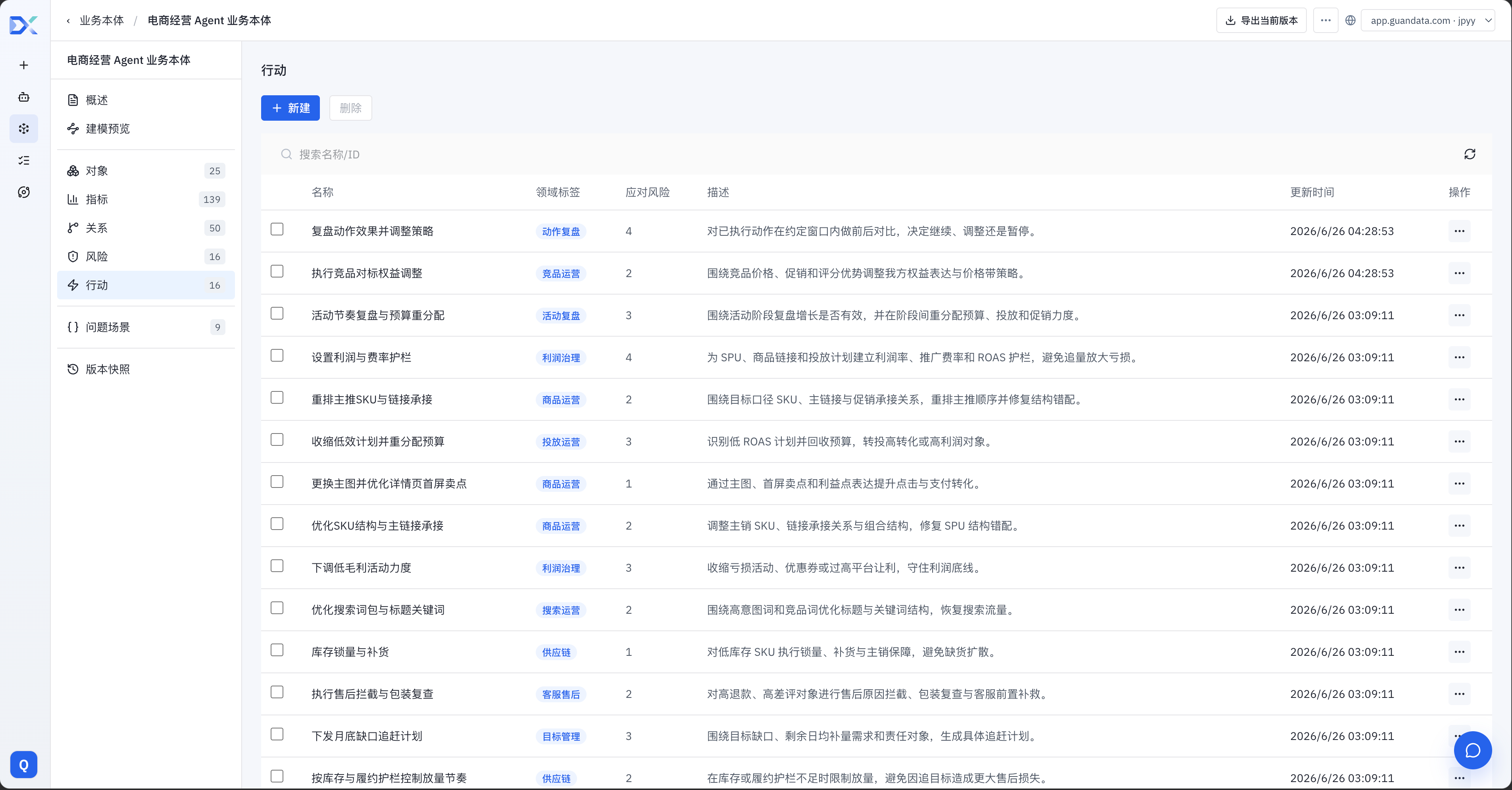The width and height of the screenshot is (1512, 790).
Task: Click the Q avatar button
Action: (x=23, y=765)
